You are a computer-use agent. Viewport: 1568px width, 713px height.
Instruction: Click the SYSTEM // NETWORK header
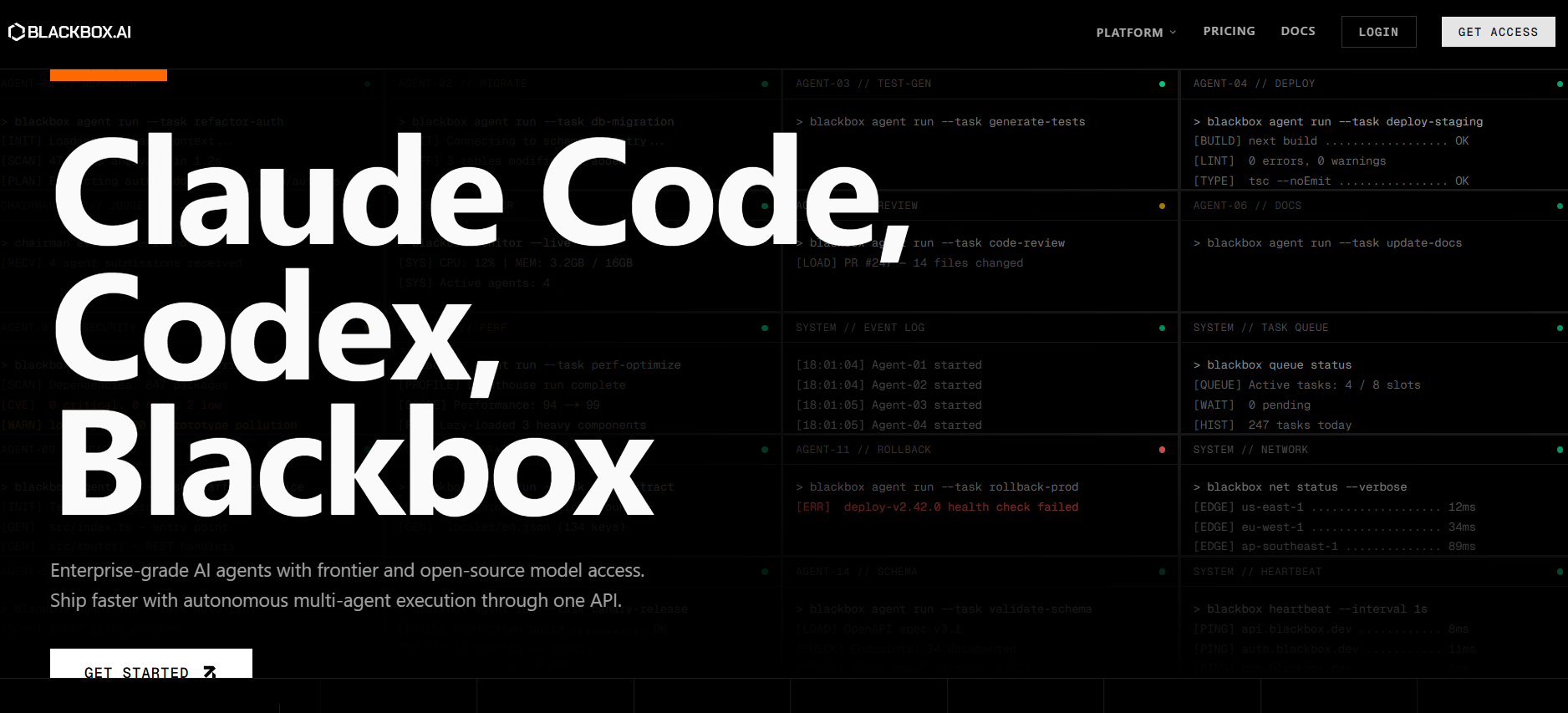[1250, 450]
